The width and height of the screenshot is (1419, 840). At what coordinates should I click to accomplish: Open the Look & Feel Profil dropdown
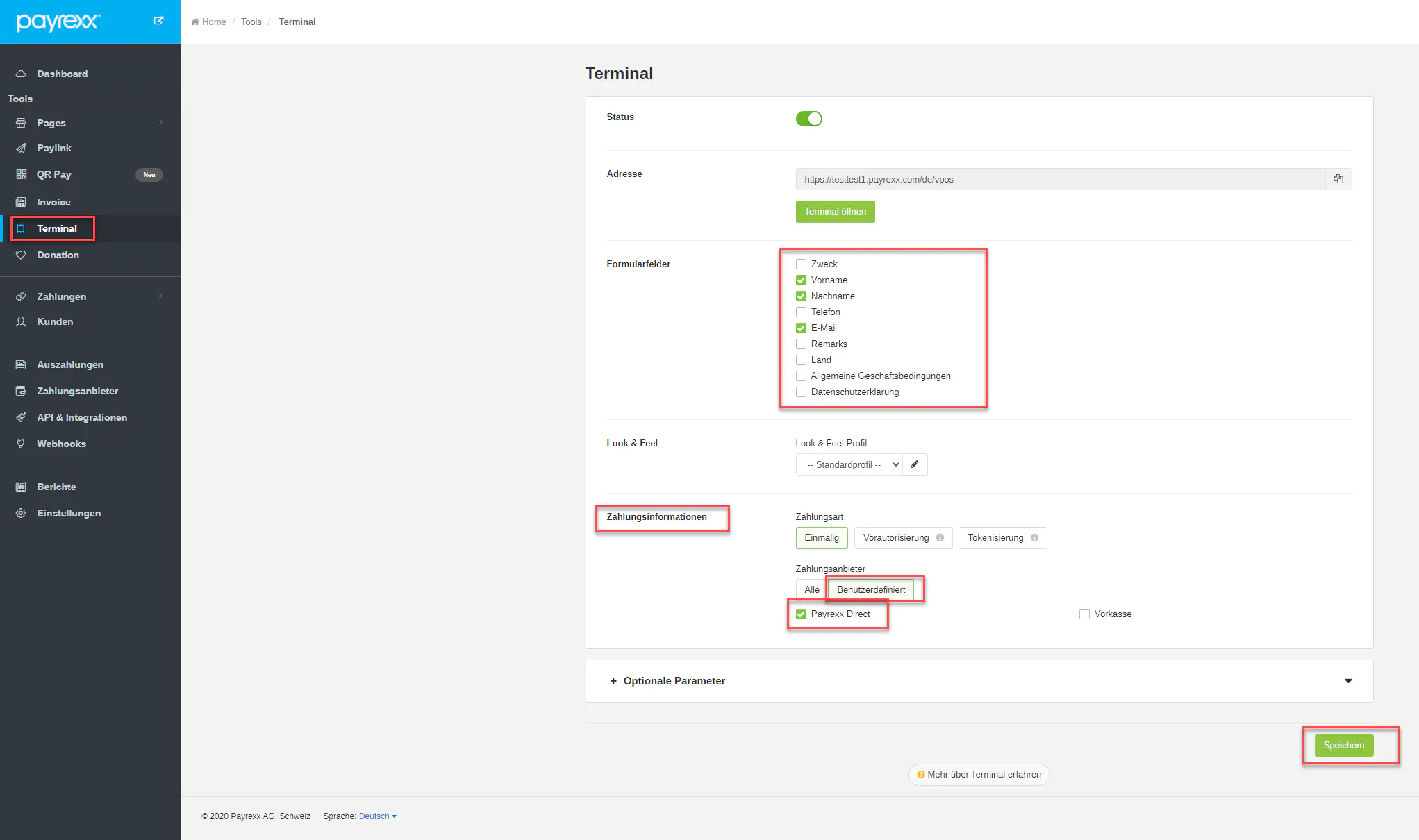click(x=849, y=464)
